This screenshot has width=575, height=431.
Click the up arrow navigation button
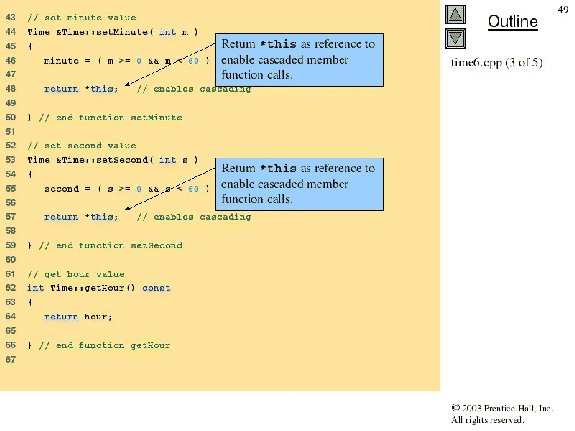click(x=455, y=15)
